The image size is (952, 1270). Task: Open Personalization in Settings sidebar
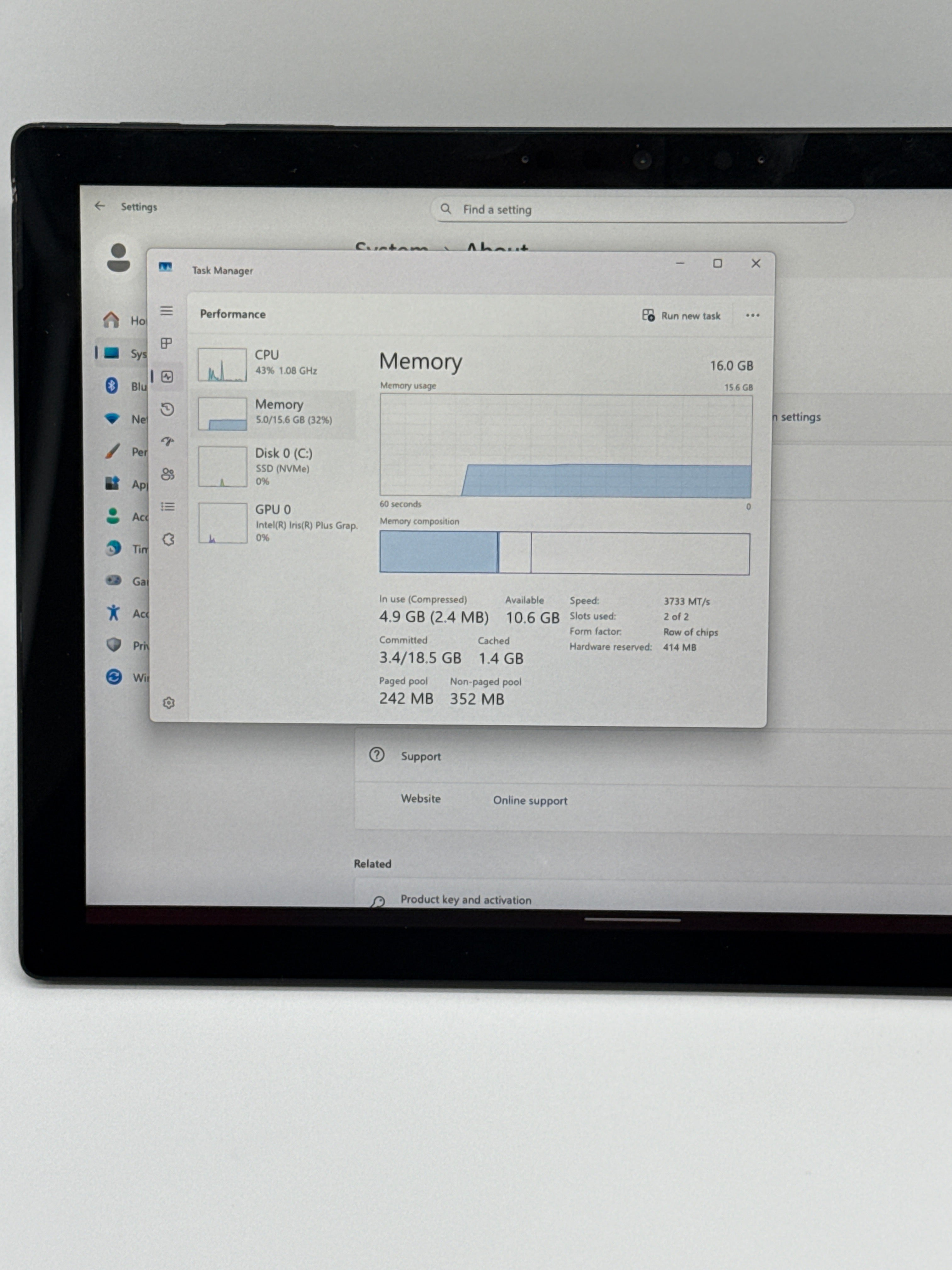126,451
